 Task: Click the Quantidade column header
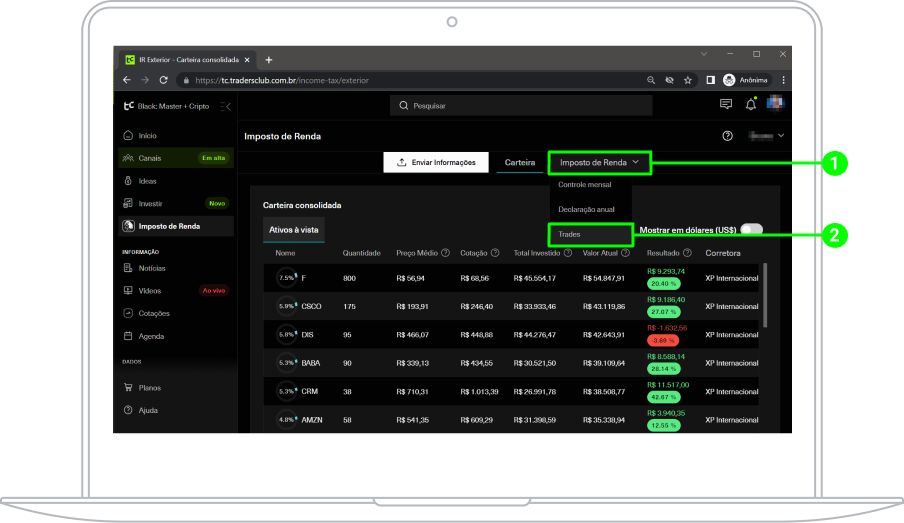click(361, 253)
